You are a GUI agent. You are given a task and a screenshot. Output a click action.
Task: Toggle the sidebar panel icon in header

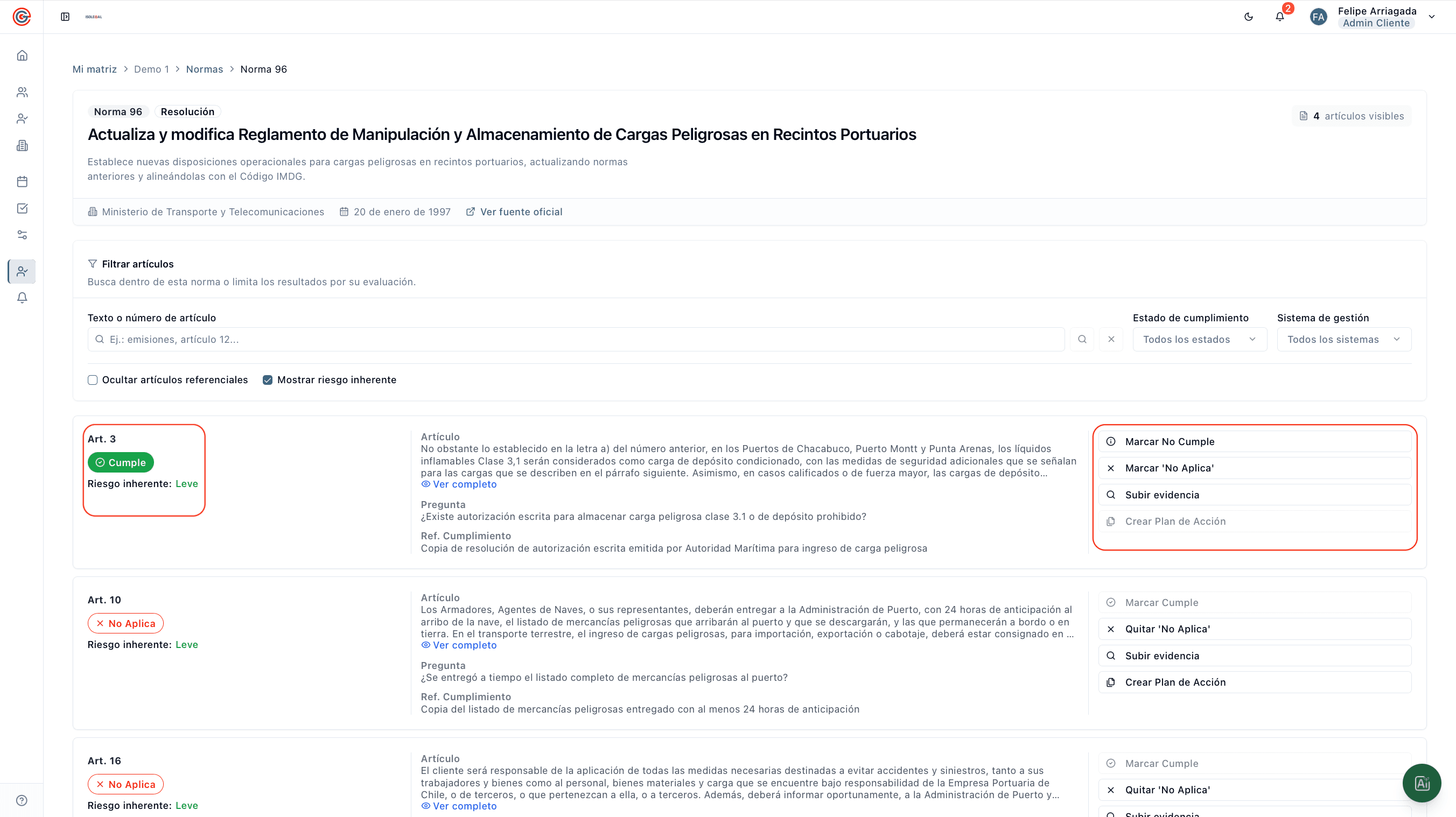(65, 17)
